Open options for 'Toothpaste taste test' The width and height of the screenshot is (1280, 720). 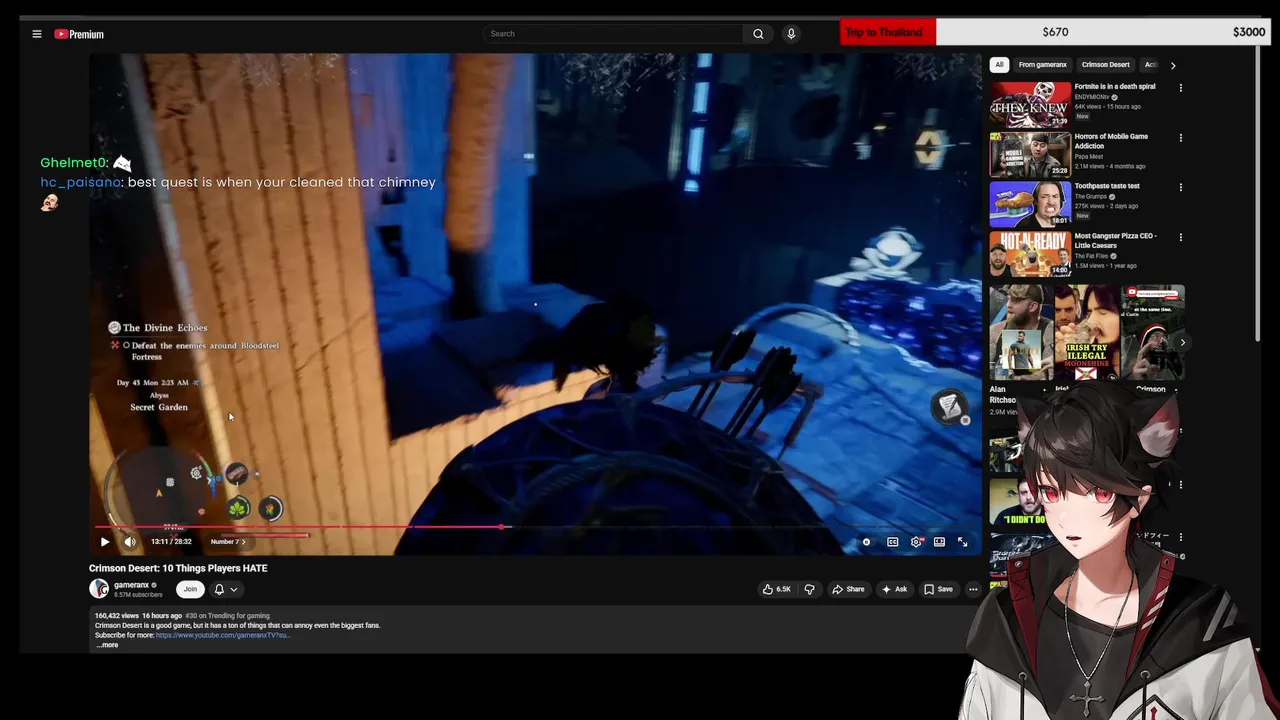click(1180, 187)
